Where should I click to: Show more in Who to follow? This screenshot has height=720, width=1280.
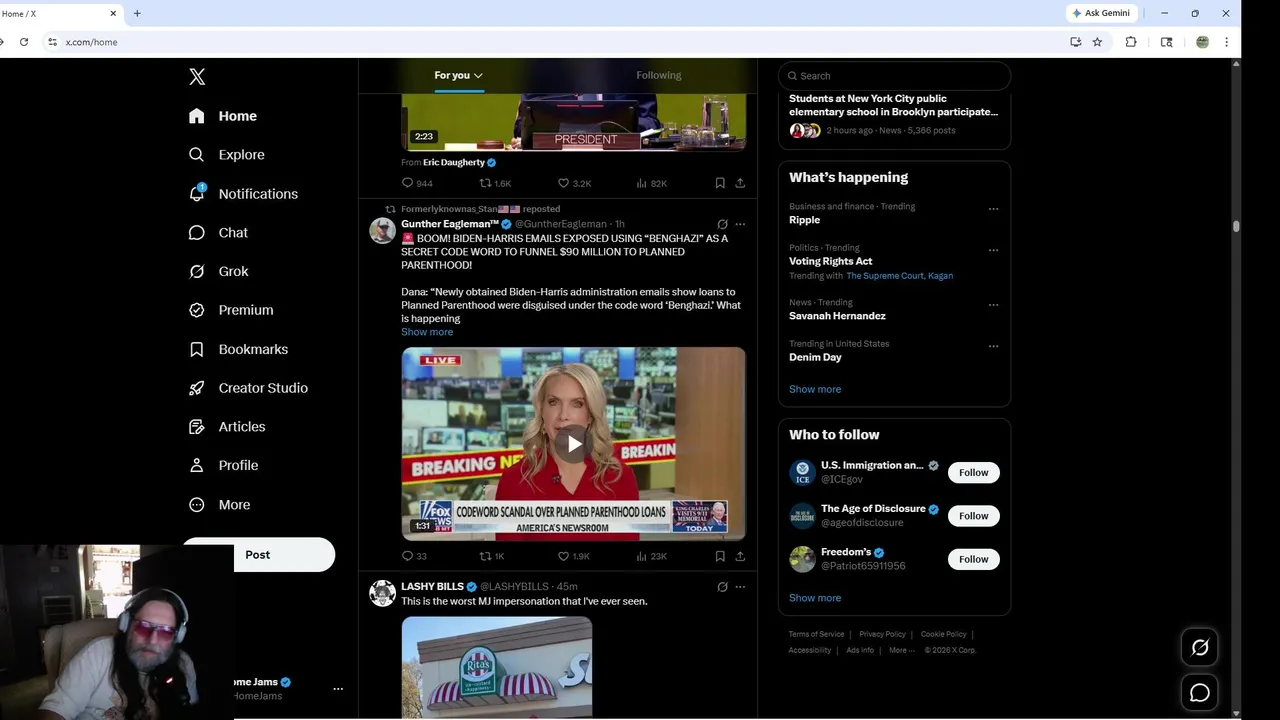[x=815, y=598]
